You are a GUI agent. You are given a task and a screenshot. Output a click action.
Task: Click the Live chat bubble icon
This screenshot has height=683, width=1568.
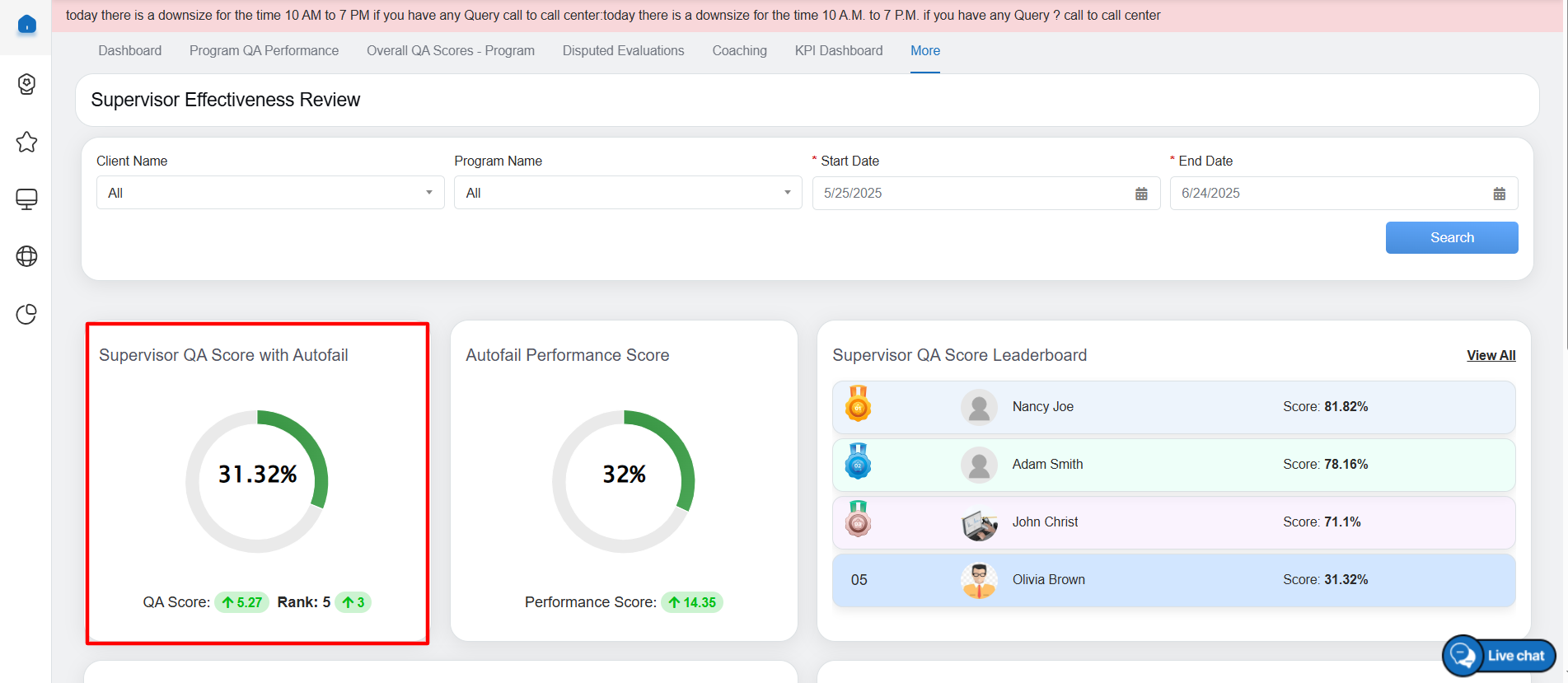(1463, 656)
